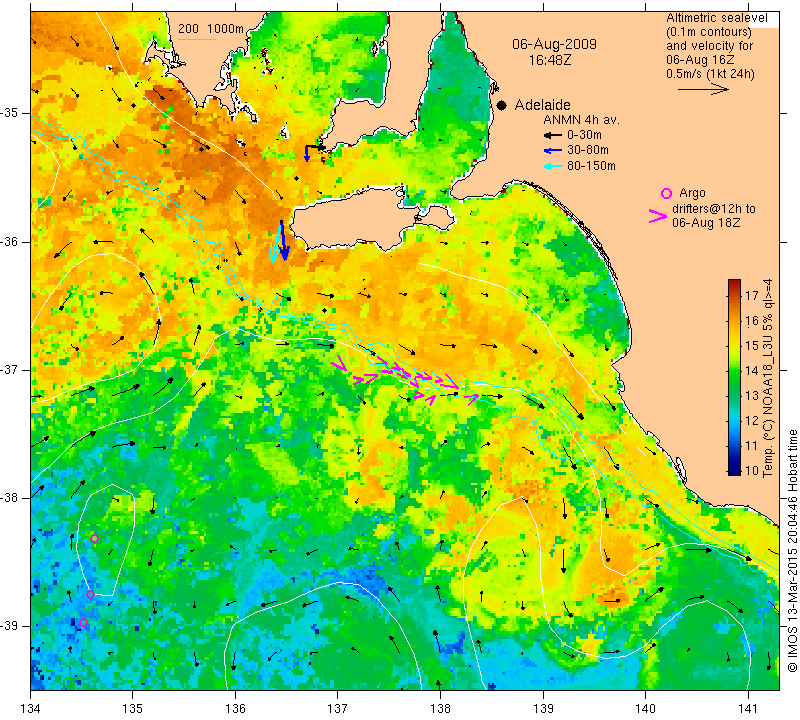Click the ANMN 4h av. legend heading
This screenshot has height=720, width=800.
581,120
